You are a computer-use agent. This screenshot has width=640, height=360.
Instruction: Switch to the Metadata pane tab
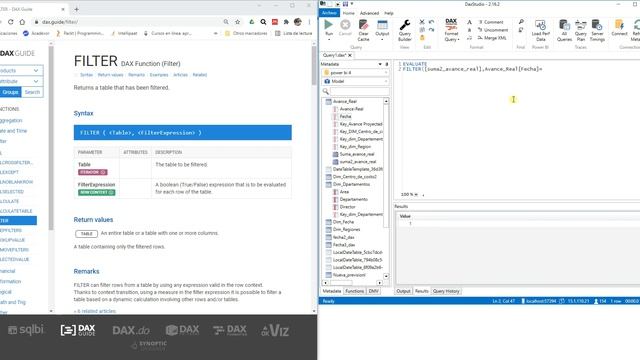(x=331, y=291)
